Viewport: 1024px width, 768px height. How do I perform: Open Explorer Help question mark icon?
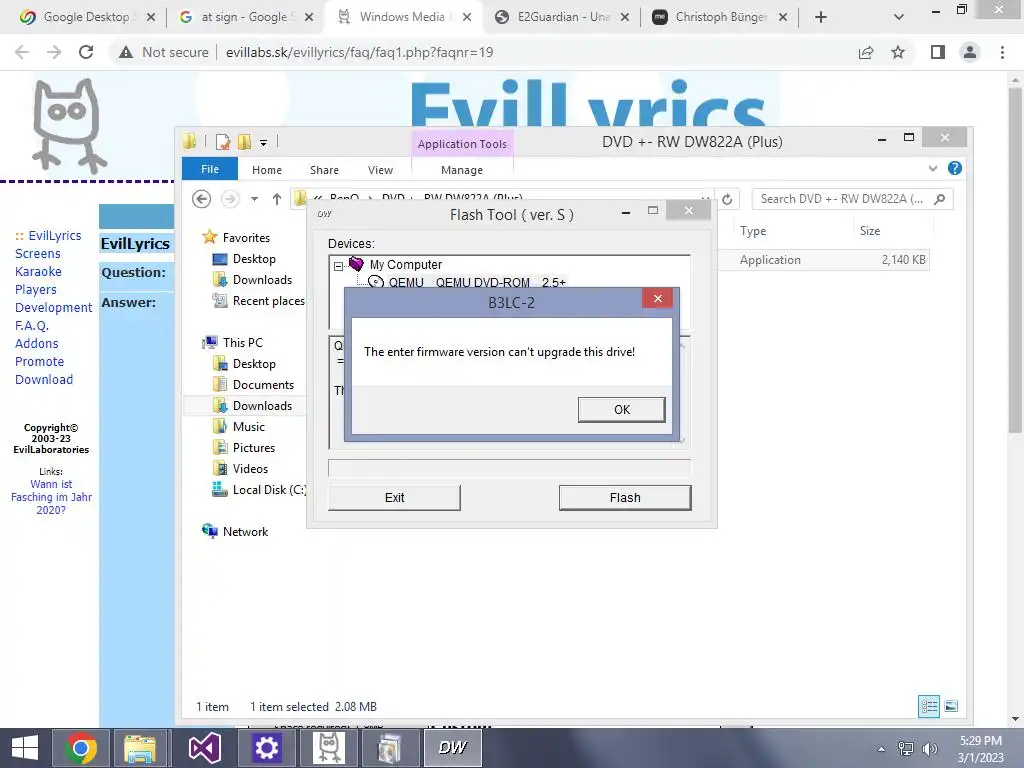[x=955, y=168]
